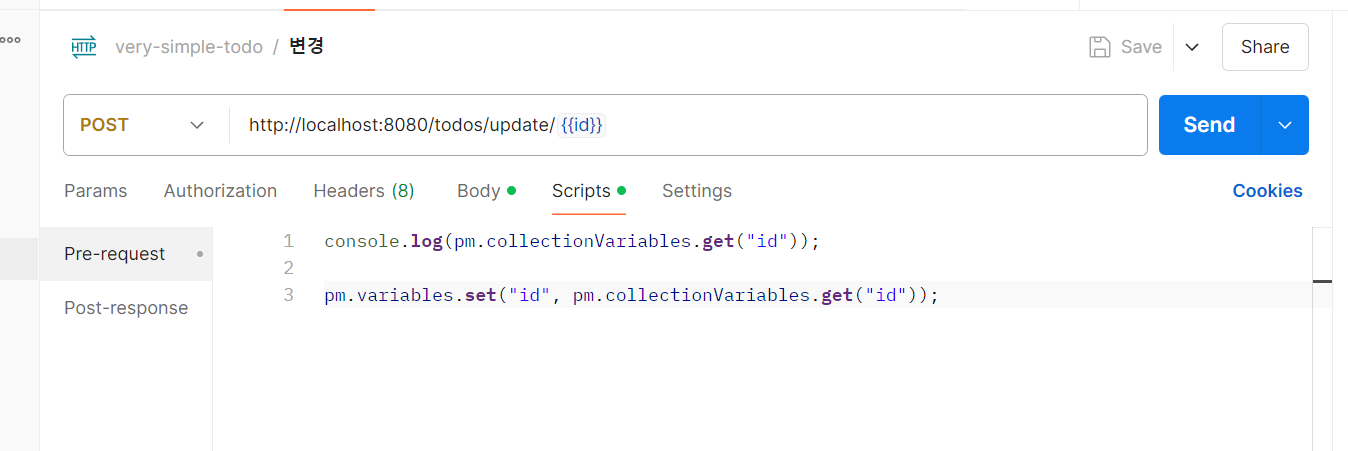1348x451 pixels.
Task: Open the Body tab
Action: coord(486,191)
